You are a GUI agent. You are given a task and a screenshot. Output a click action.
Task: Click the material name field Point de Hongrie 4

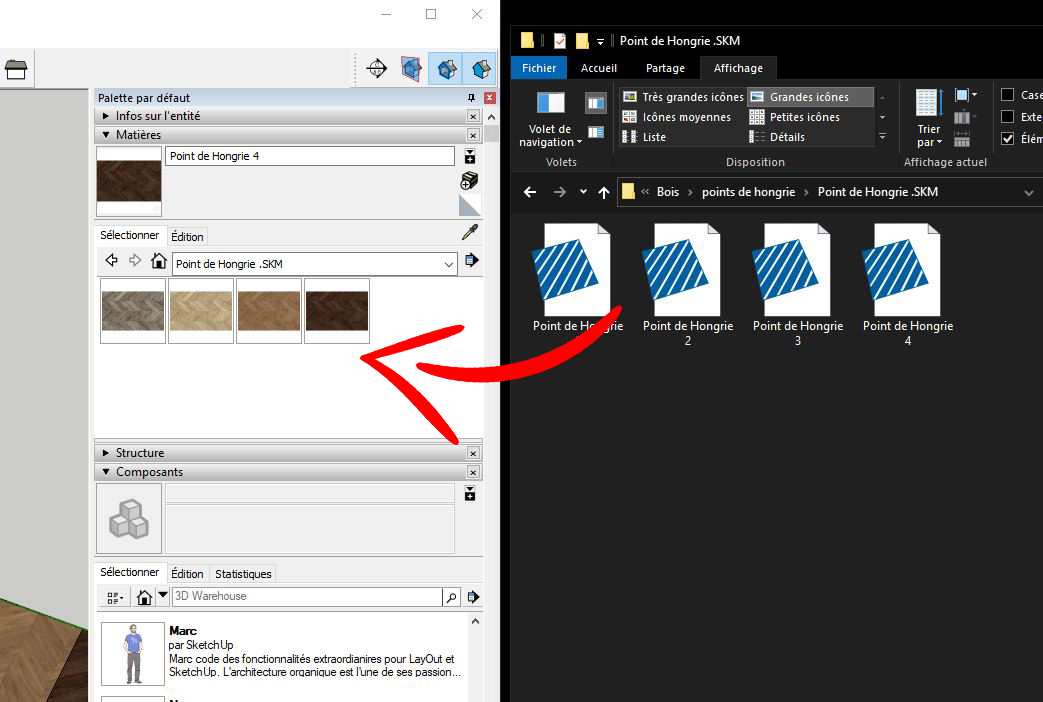coord(309,156)
